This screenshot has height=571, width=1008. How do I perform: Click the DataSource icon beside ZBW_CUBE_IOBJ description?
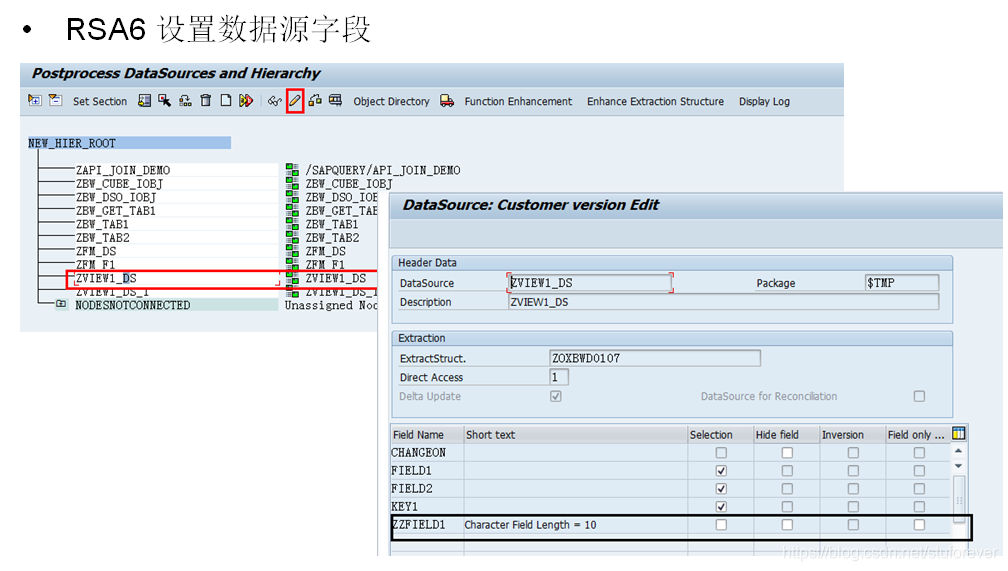[x=292, y=184]
